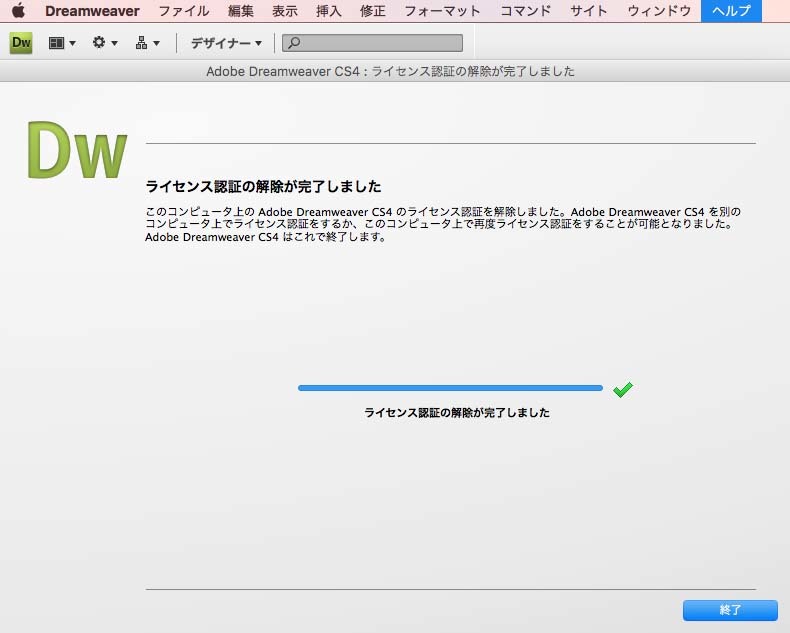The image size is (790, 633).
Task: Open the コマンド menu
Action: 525,11
